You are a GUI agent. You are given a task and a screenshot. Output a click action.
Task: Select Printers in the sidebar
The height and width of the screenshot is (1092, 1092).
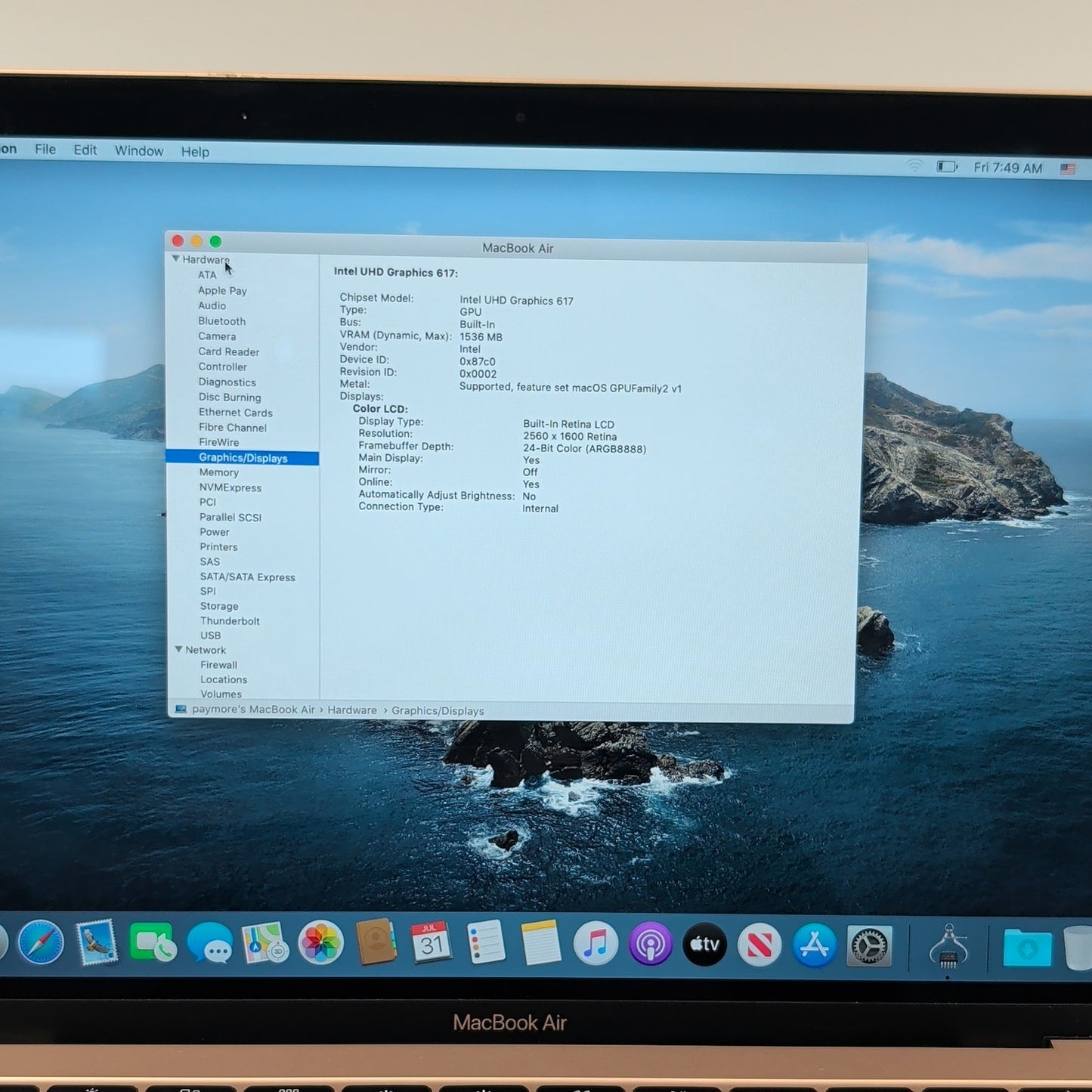point(218,547)
